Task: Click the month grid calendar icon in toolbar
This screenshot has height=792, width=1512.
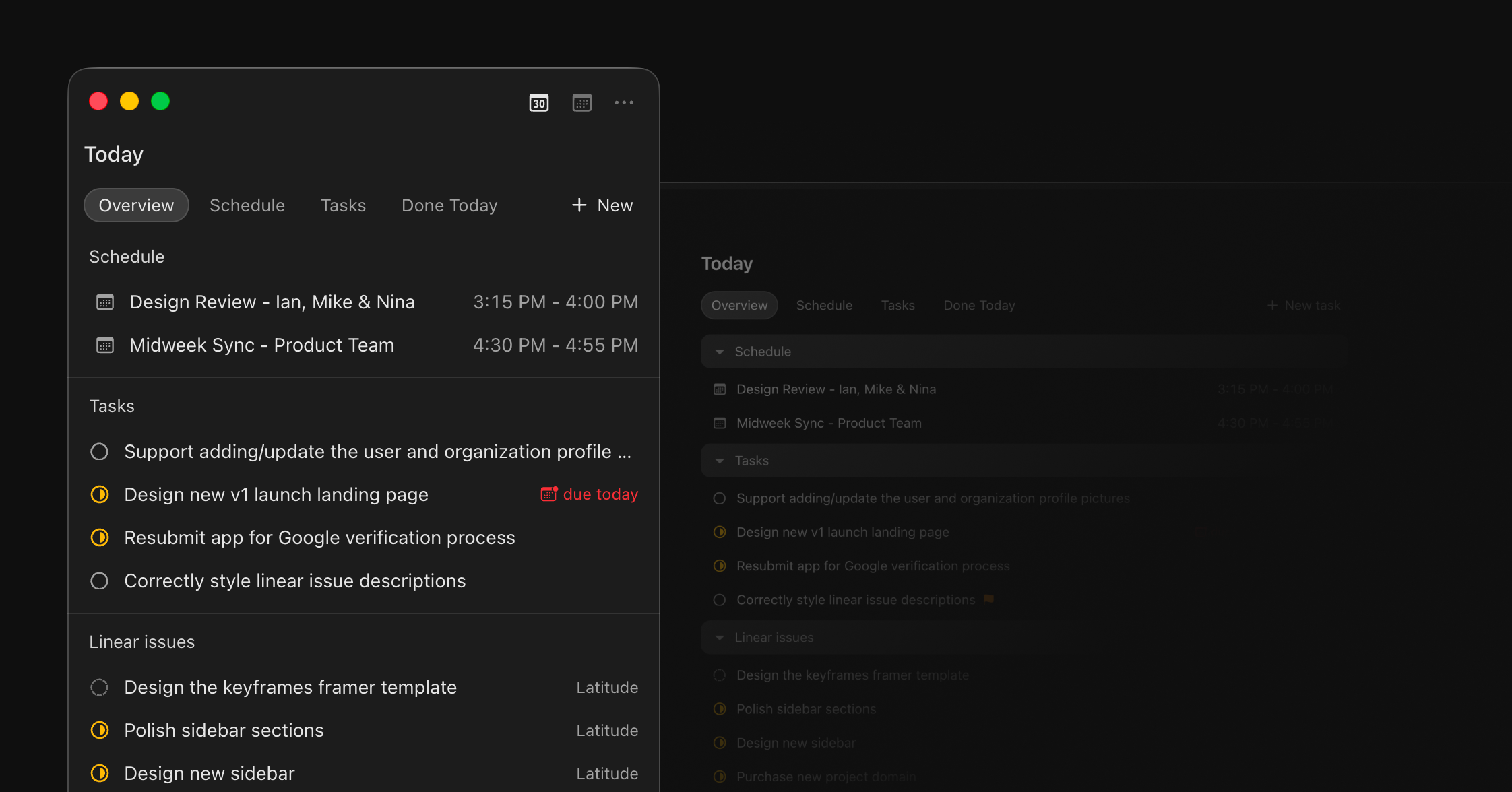Action: pos(582,103)
